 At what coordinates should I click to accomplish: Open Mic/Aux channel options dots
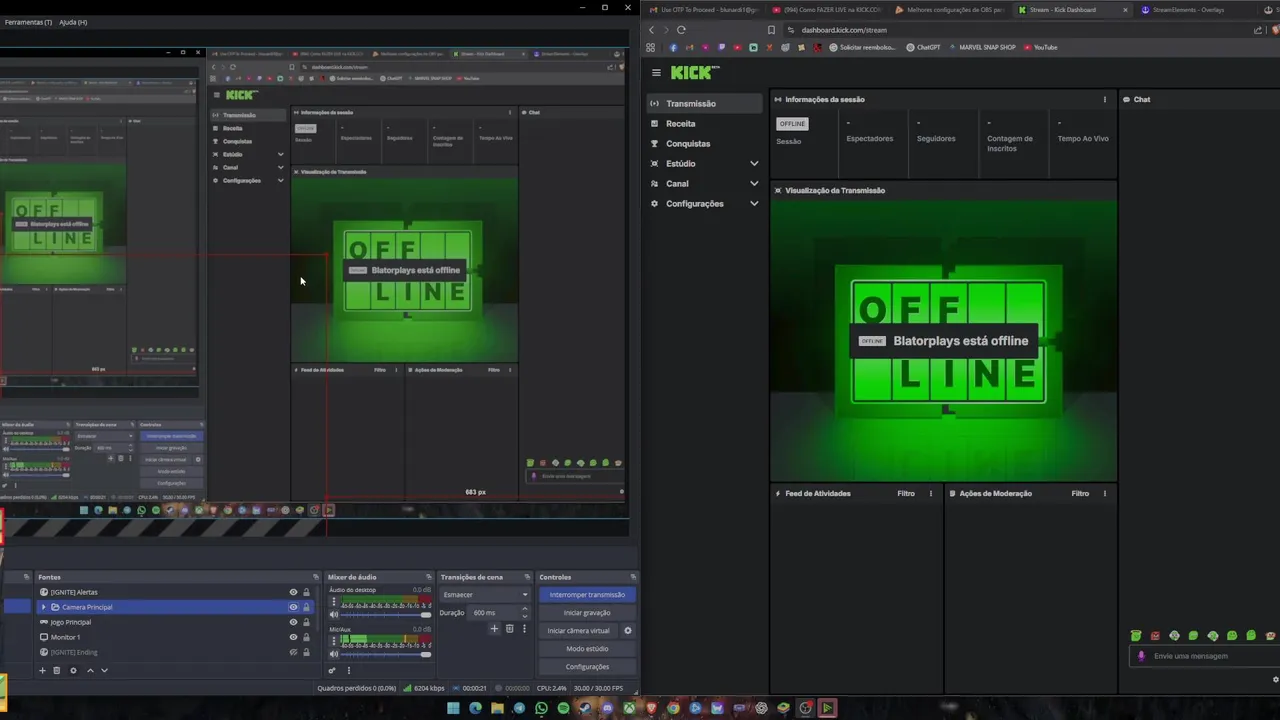[x=334, y=640]
